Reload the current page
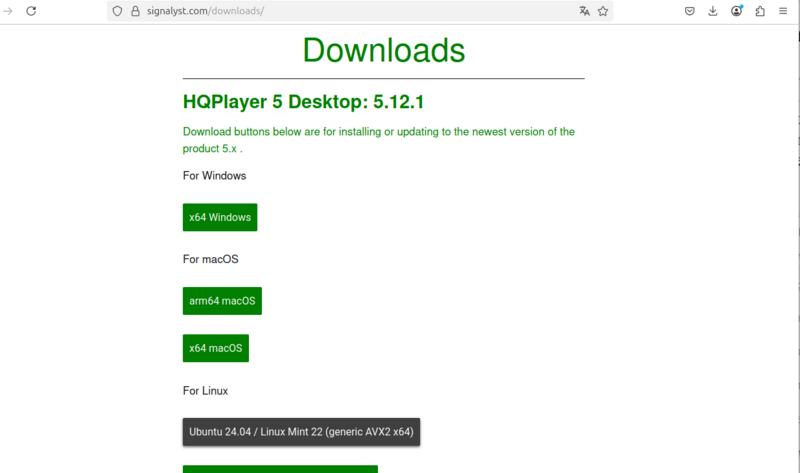The height and width of the screenshot is (473, 800). coord(31,11)
